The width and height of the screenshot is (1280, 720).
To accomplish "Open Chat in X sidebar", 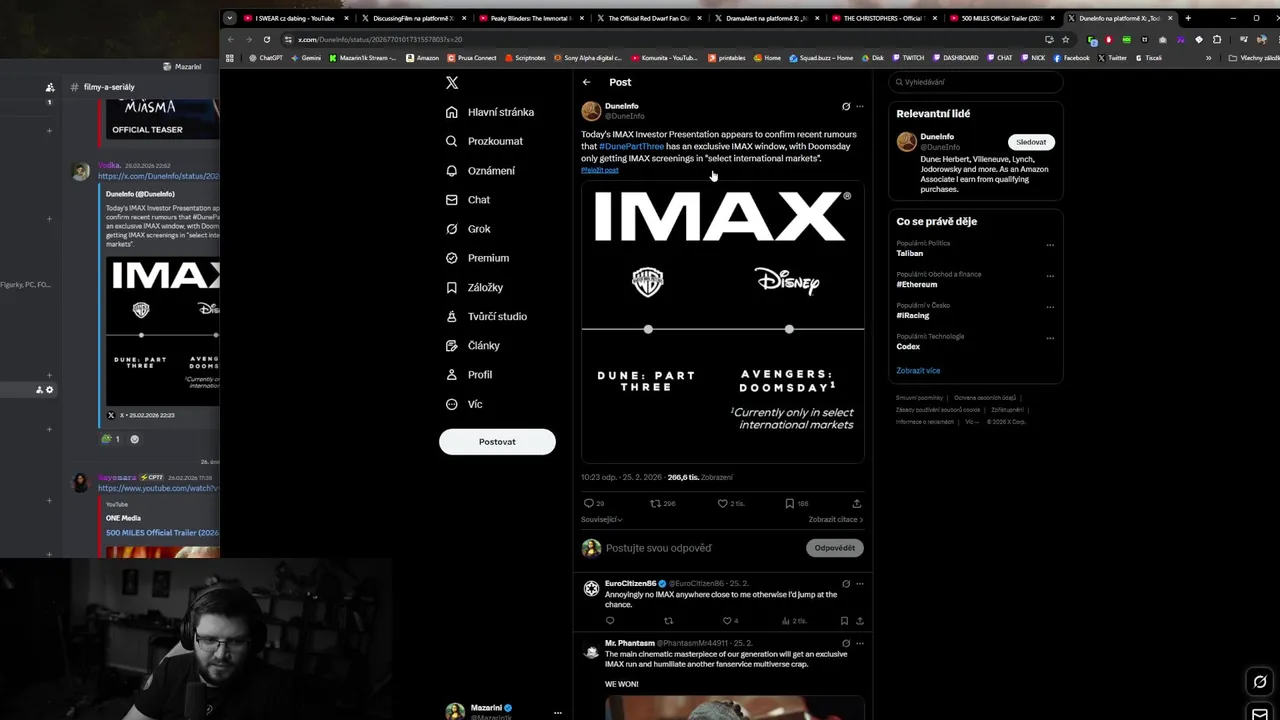I will click(x=467, y=200).
